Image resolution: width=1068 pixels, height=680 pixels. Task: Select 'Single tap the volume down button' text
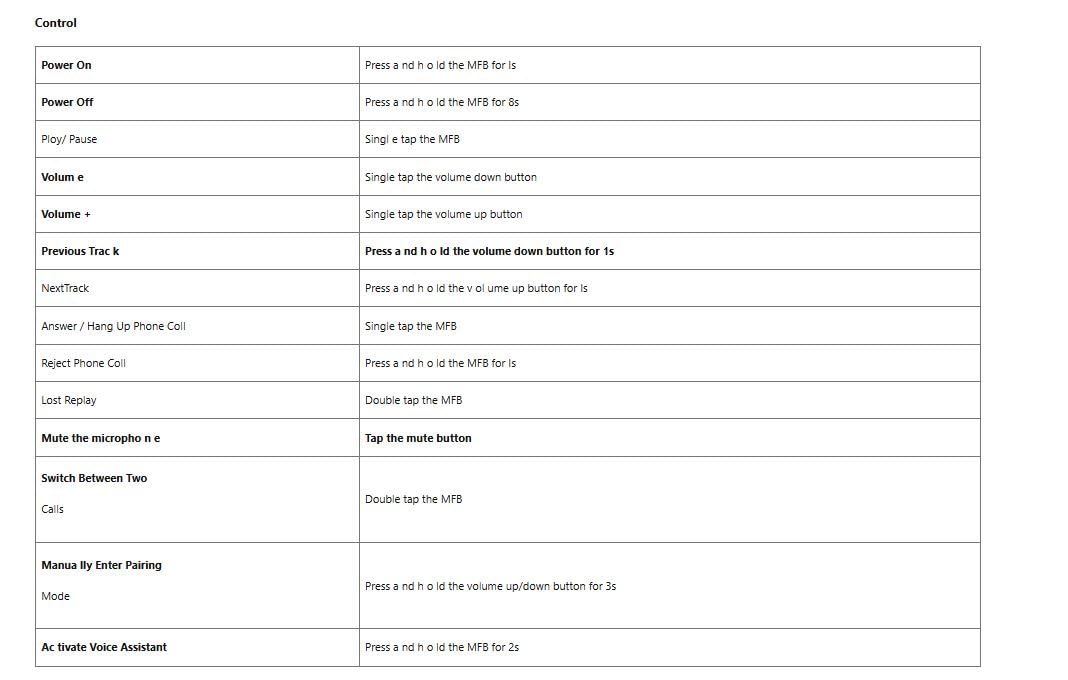[x=451, y=177]
